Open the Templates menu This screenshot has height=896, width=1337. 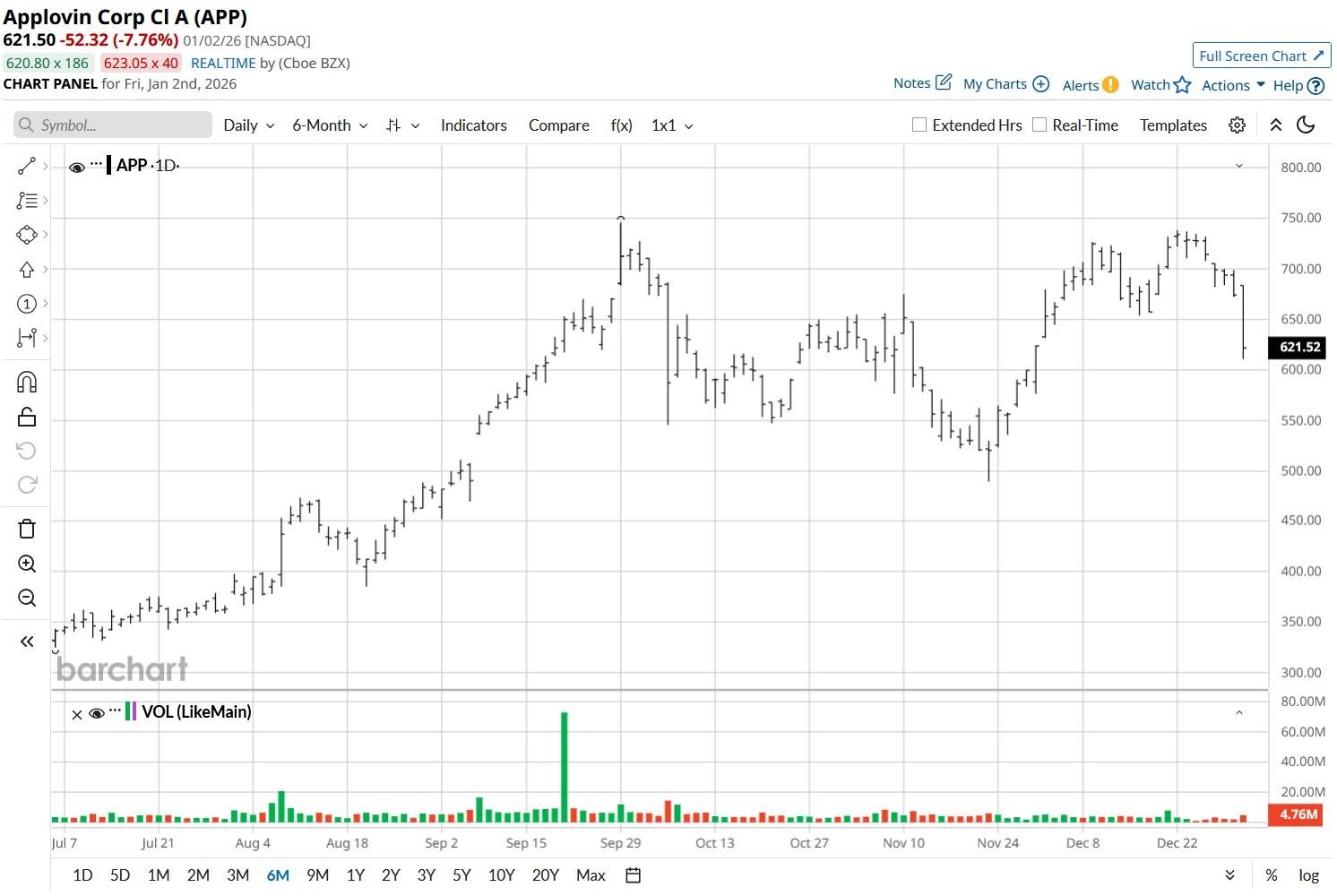point(1174,125)
